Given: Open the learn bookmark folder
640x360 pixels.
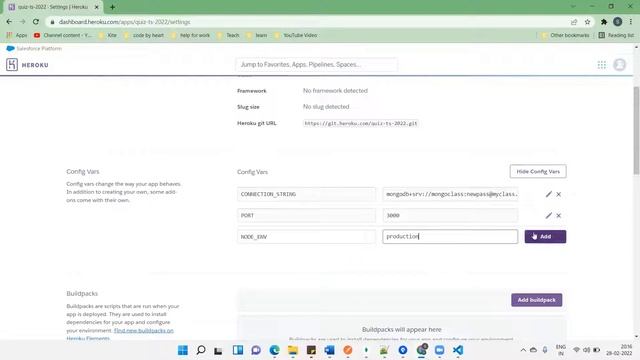Looking at the screenshot, I should point(257,36).
